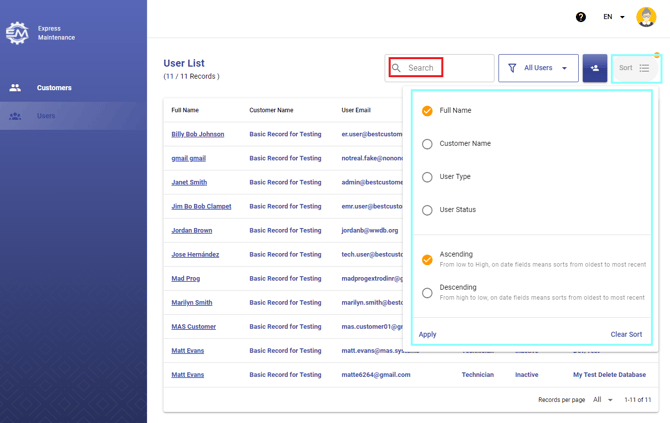Screen dimensions: 670x423
Task: Open the EN language dropdown
Action: click(x=614, y=17)
